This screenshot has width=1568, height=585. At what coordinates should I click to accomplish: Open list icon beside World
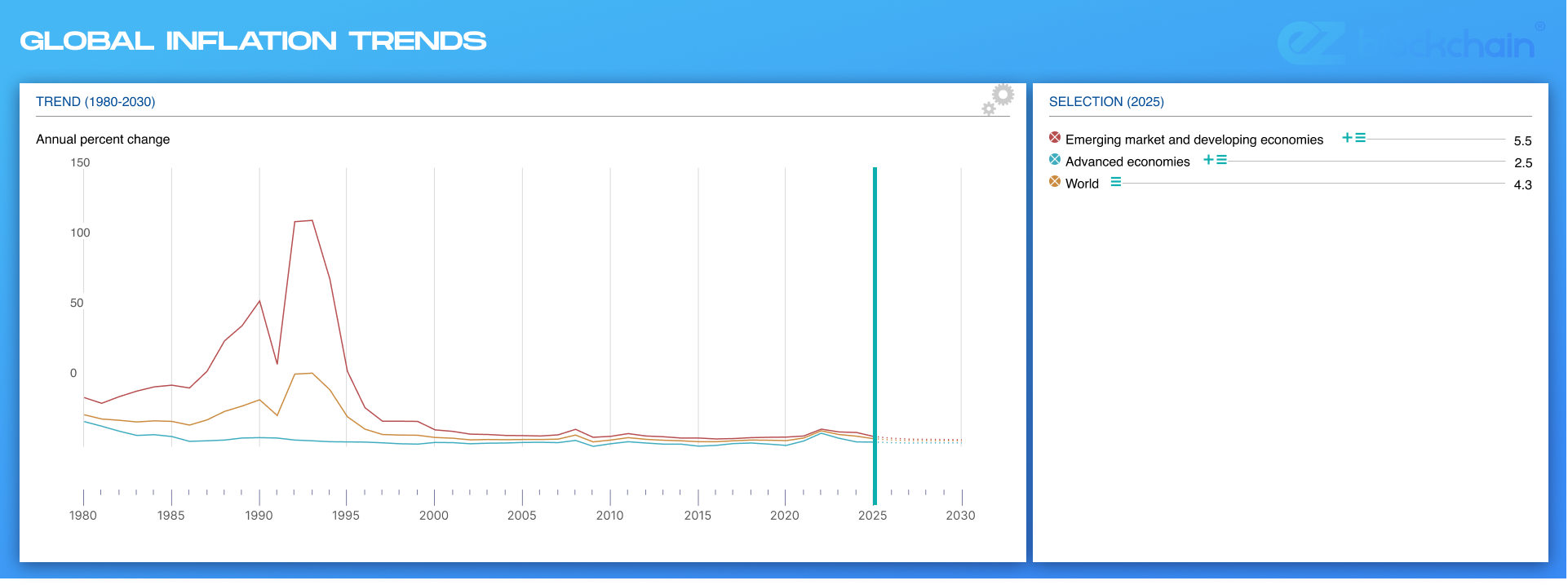[1115, 182]
